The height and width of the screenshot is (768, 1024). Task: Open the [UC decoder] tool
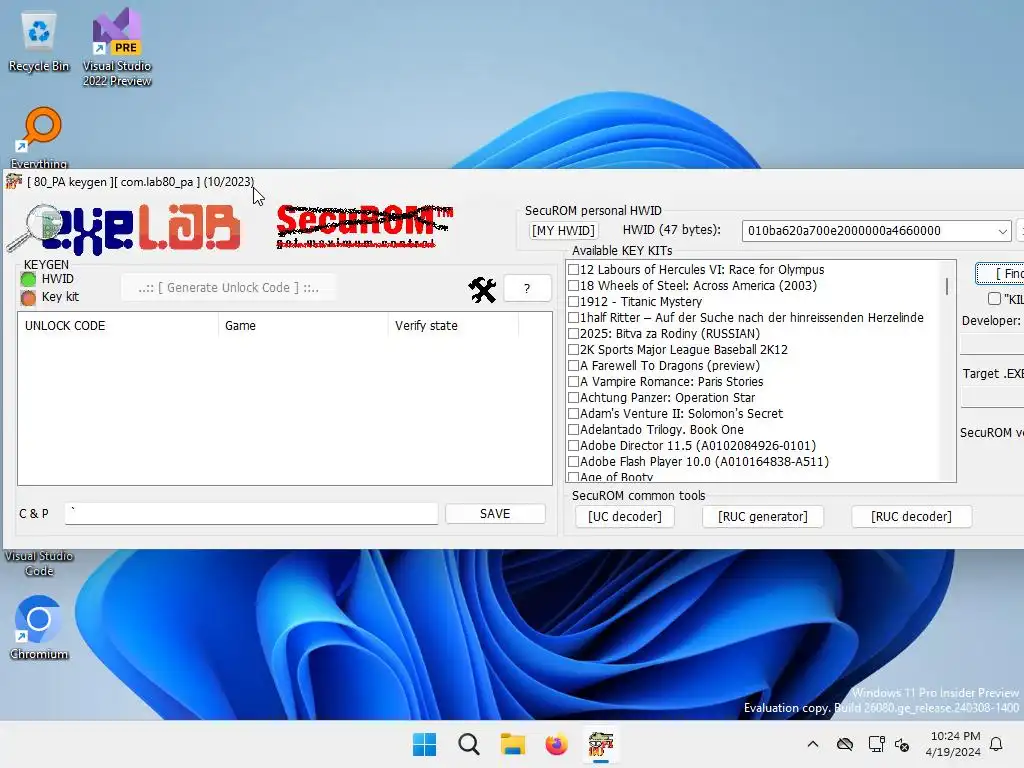(625, 517)
